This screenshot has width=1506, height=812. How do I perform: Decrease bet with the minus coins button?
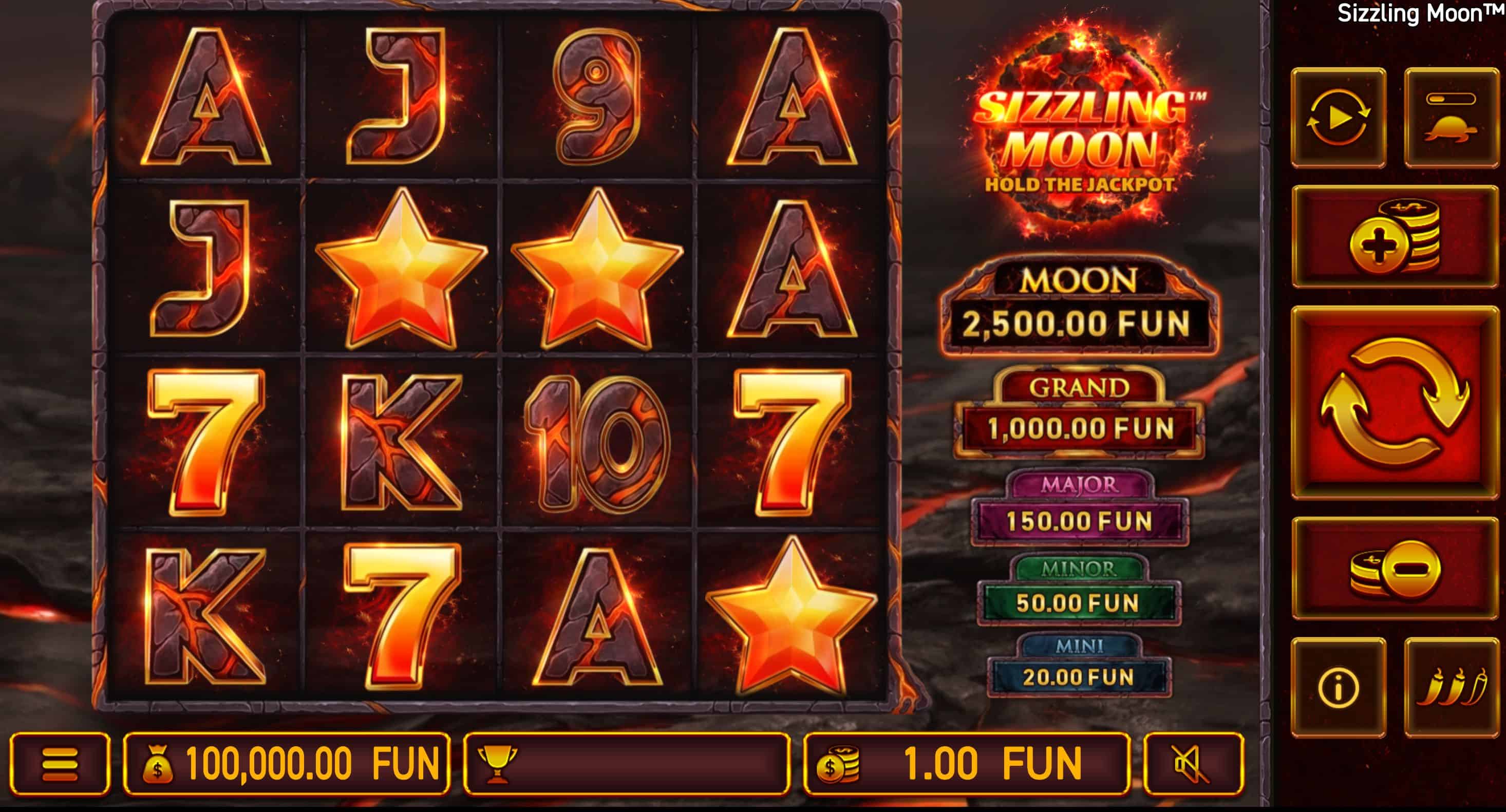point(1395,568)
